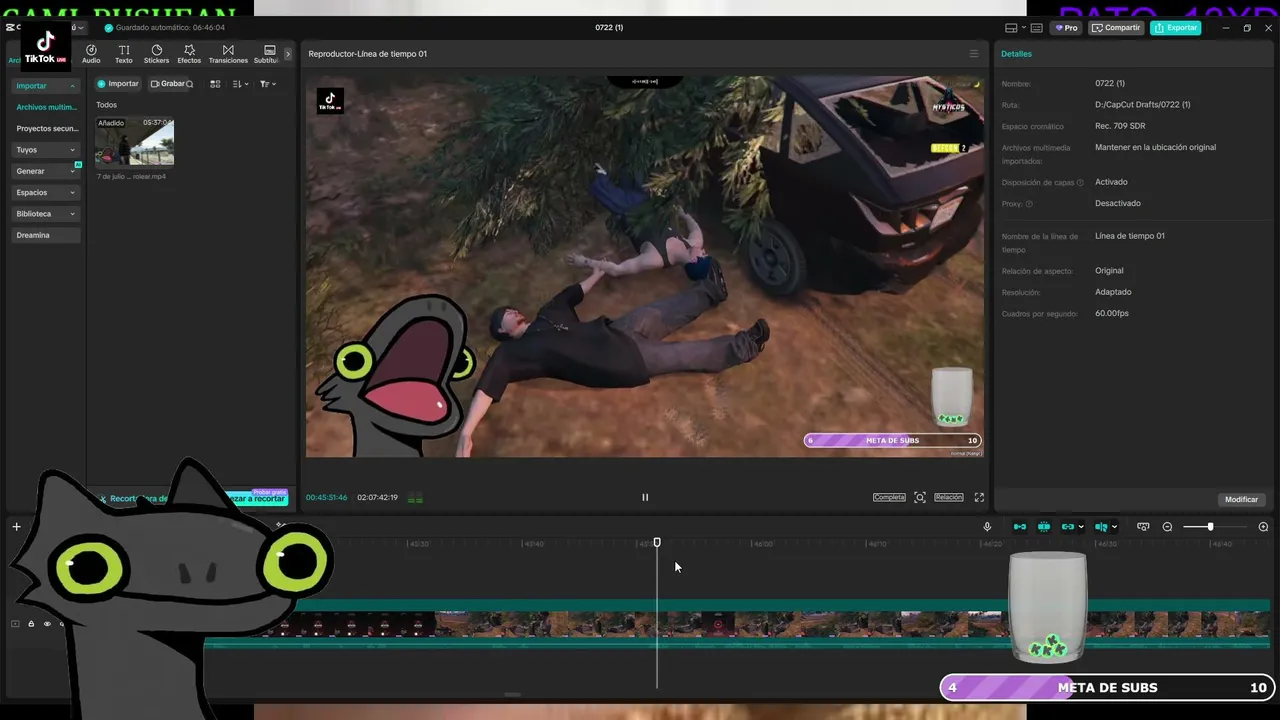Screen dimensions: 1280x720
Task: Lock the main video track
Action: point(31,624)
